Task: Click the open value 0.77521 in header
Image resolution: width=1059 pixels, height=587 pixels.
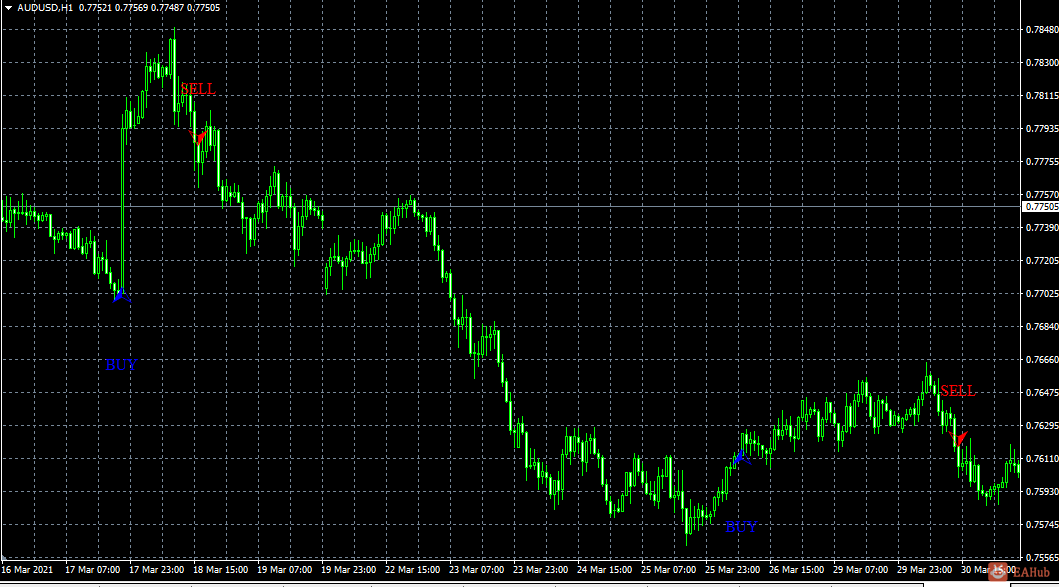Action: pyautogui.click(x=95, y=8)
